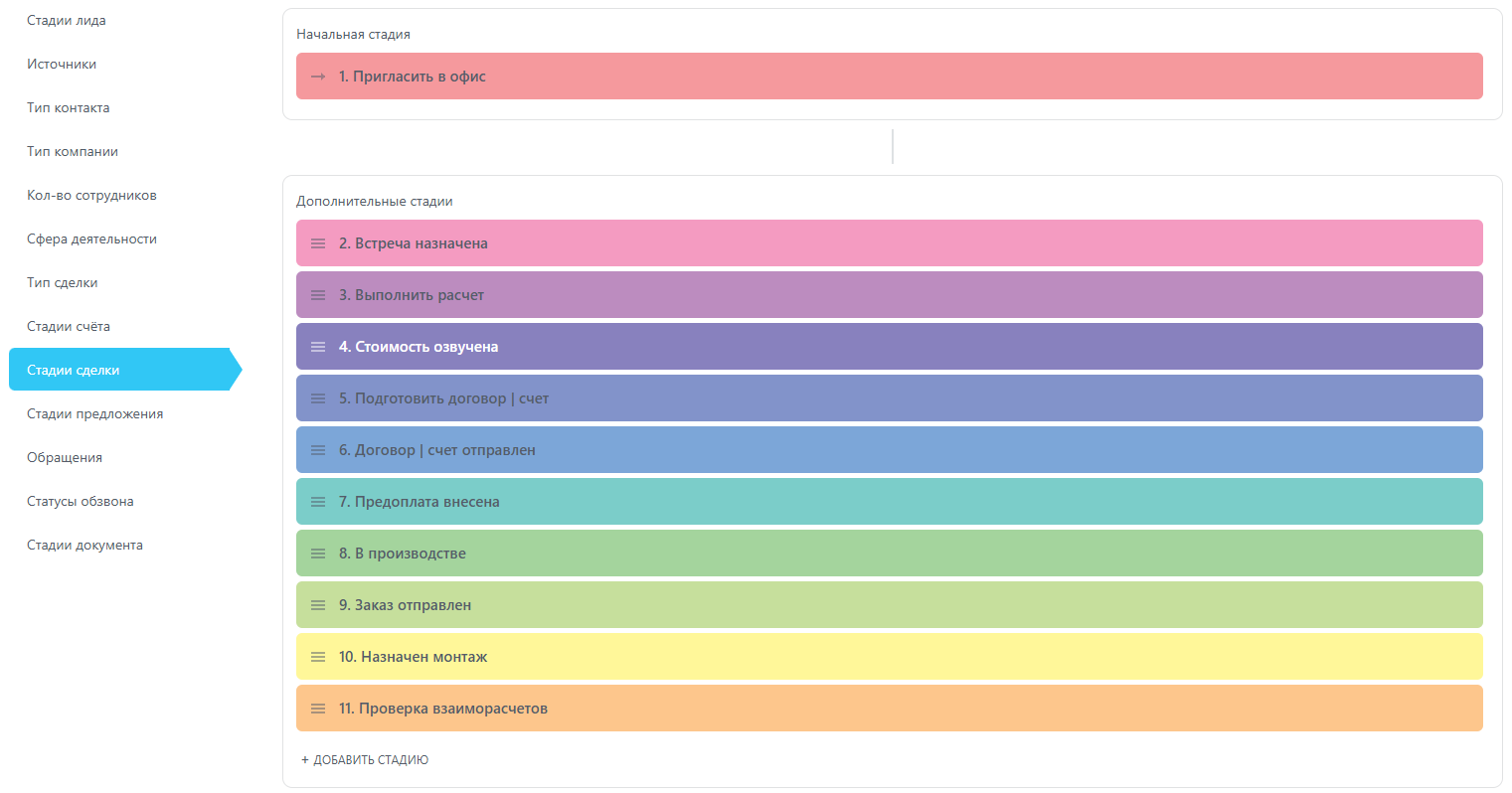This screenshot has height=793, width=1512.
Task: Select the 'Стадии сделки' active tab
Action: [74, 371]
